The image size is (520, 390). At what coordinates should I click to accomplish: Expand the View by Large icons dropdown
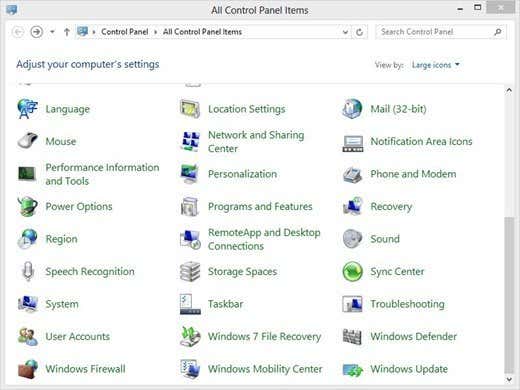tap(436, 65)
